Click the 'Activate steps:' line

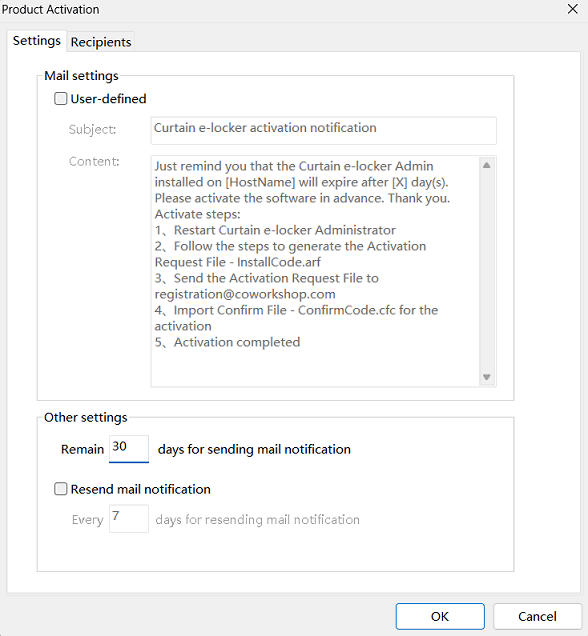(x=197, y=214)
